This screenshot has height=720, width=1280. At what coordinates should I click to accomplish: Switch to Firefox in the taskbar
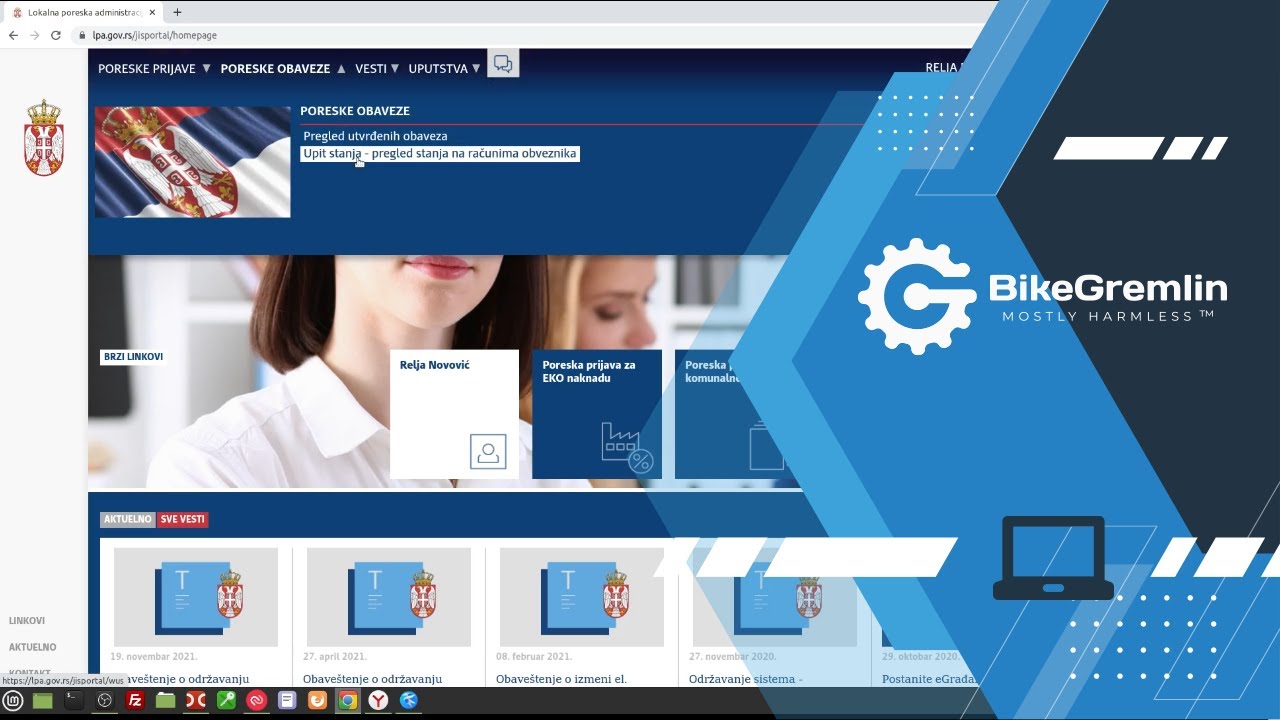pyautogui.click(x=317, y=701)
